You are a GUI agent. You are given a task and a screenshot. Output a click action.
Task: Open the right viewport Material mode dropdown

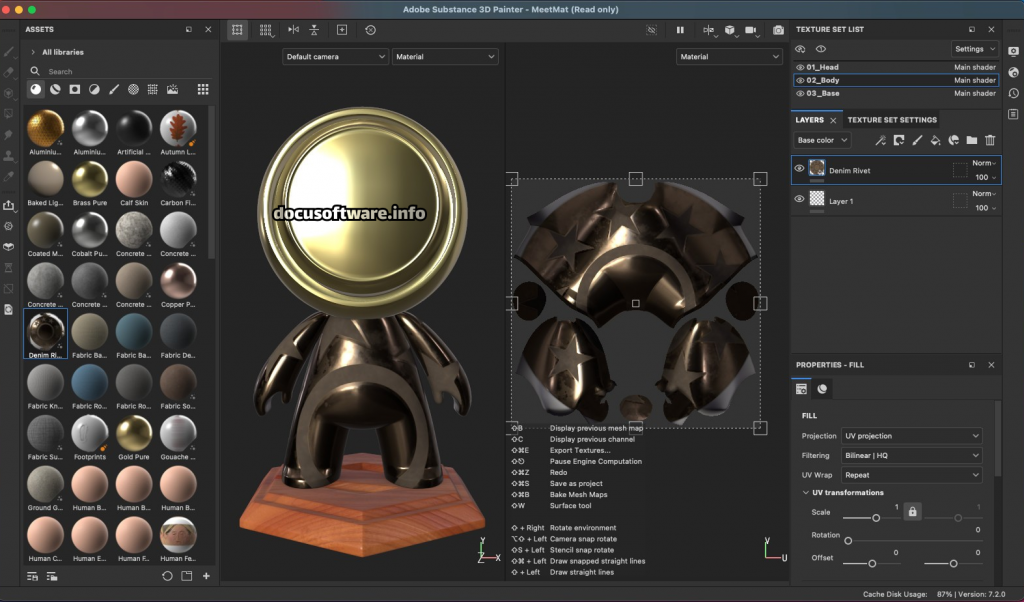coord(729,57)
